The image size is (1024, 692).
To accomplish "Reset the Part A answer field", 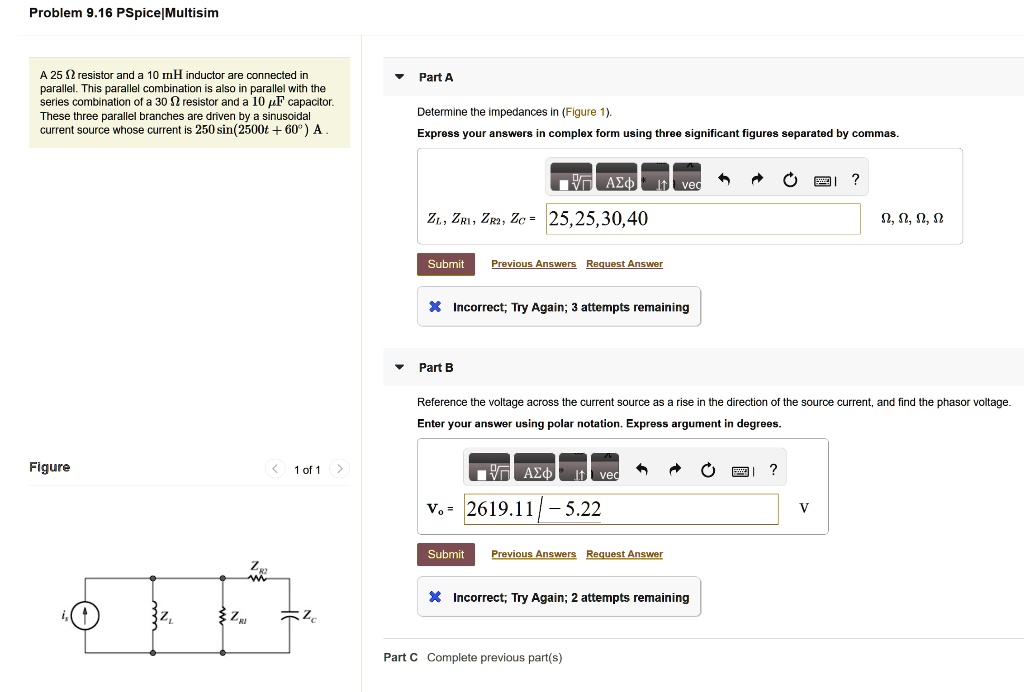I will pyautogui.click(x=790, y=181).
